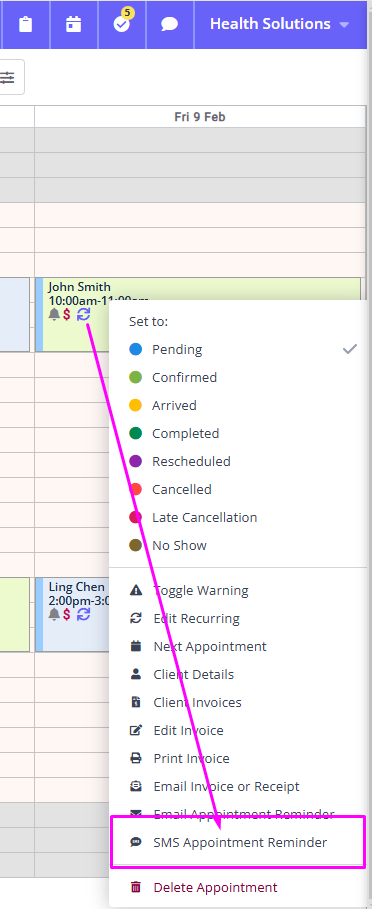This screenshot has height=909, width=372.
Task: Open the chat messages speech bubble icon
Action: click(169, 24)
